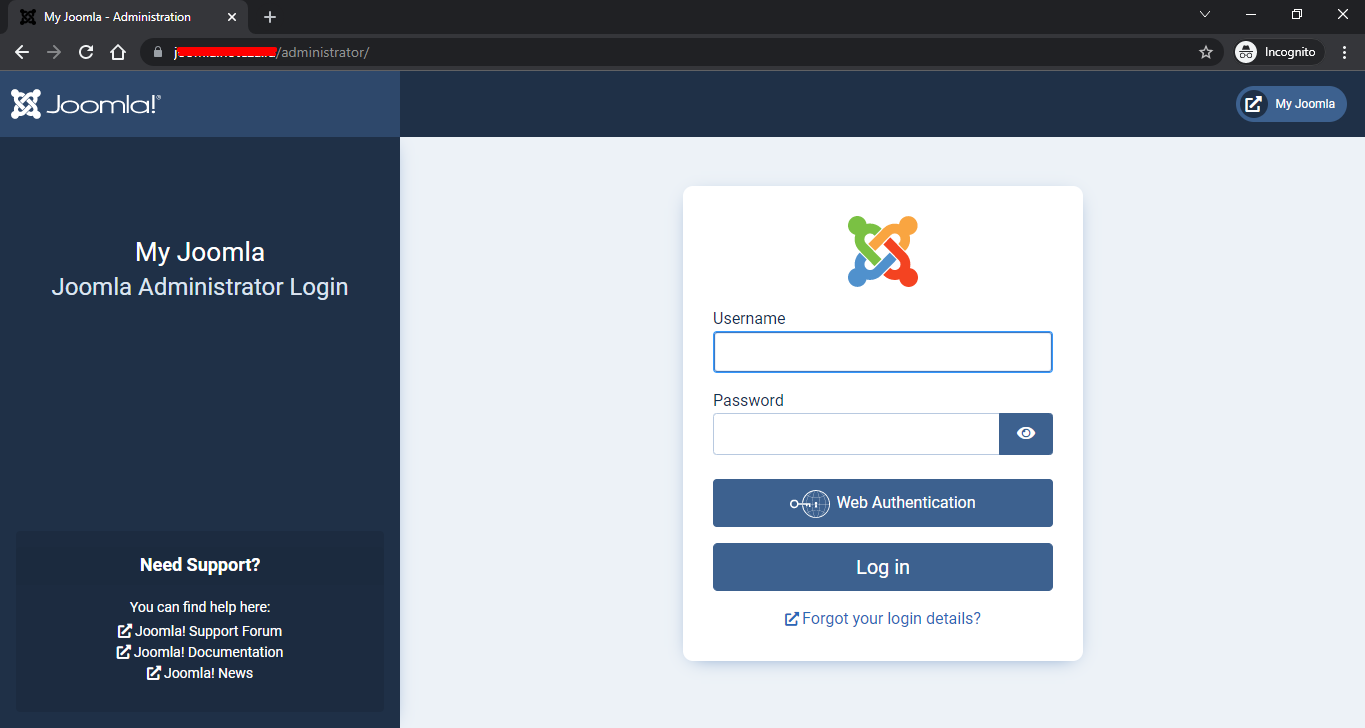Click the Joomla! logo in header
Screen dimensions: 1365x728
(86, 104)
